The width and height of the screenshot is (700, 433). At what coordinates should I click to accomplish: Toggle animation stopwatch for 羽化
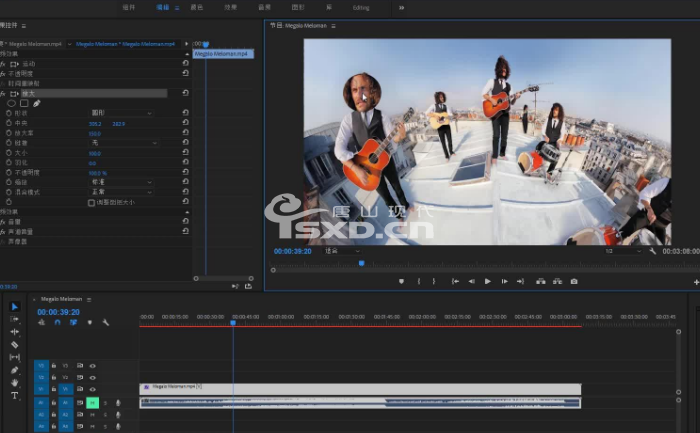coord(8,162)
